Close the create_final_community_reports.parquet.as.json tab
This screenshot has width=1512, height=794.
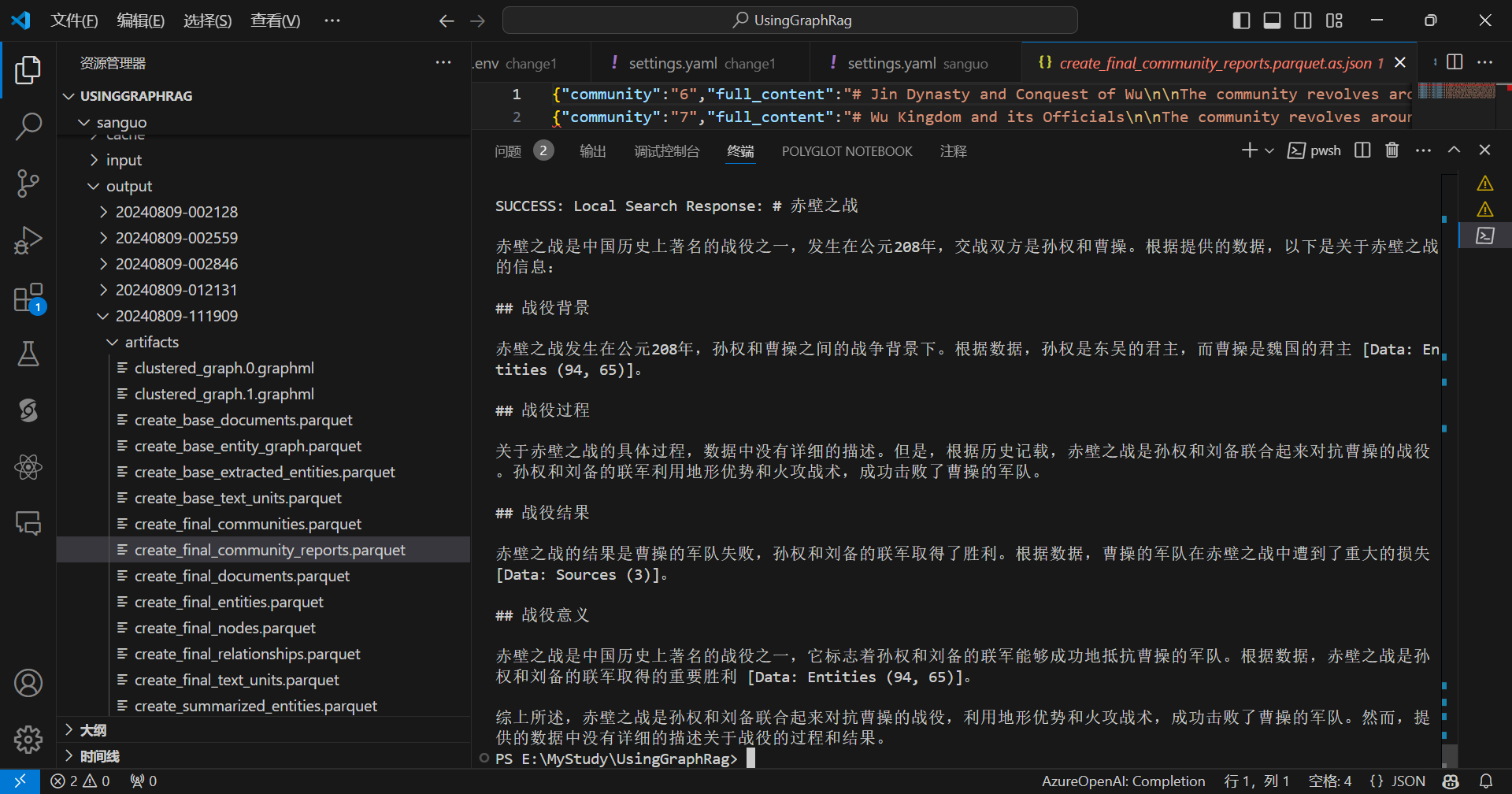click(1400, 62)
